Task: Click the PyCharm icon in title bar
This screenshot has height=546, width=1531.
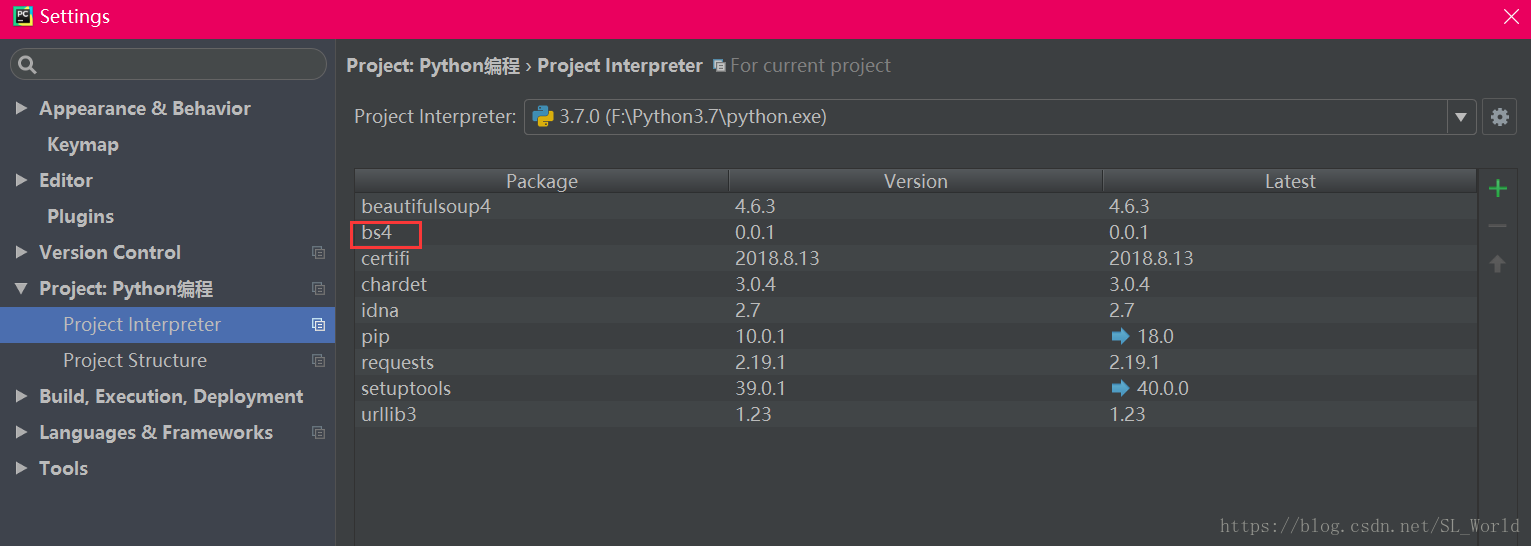Action: (x=22, y=17)
